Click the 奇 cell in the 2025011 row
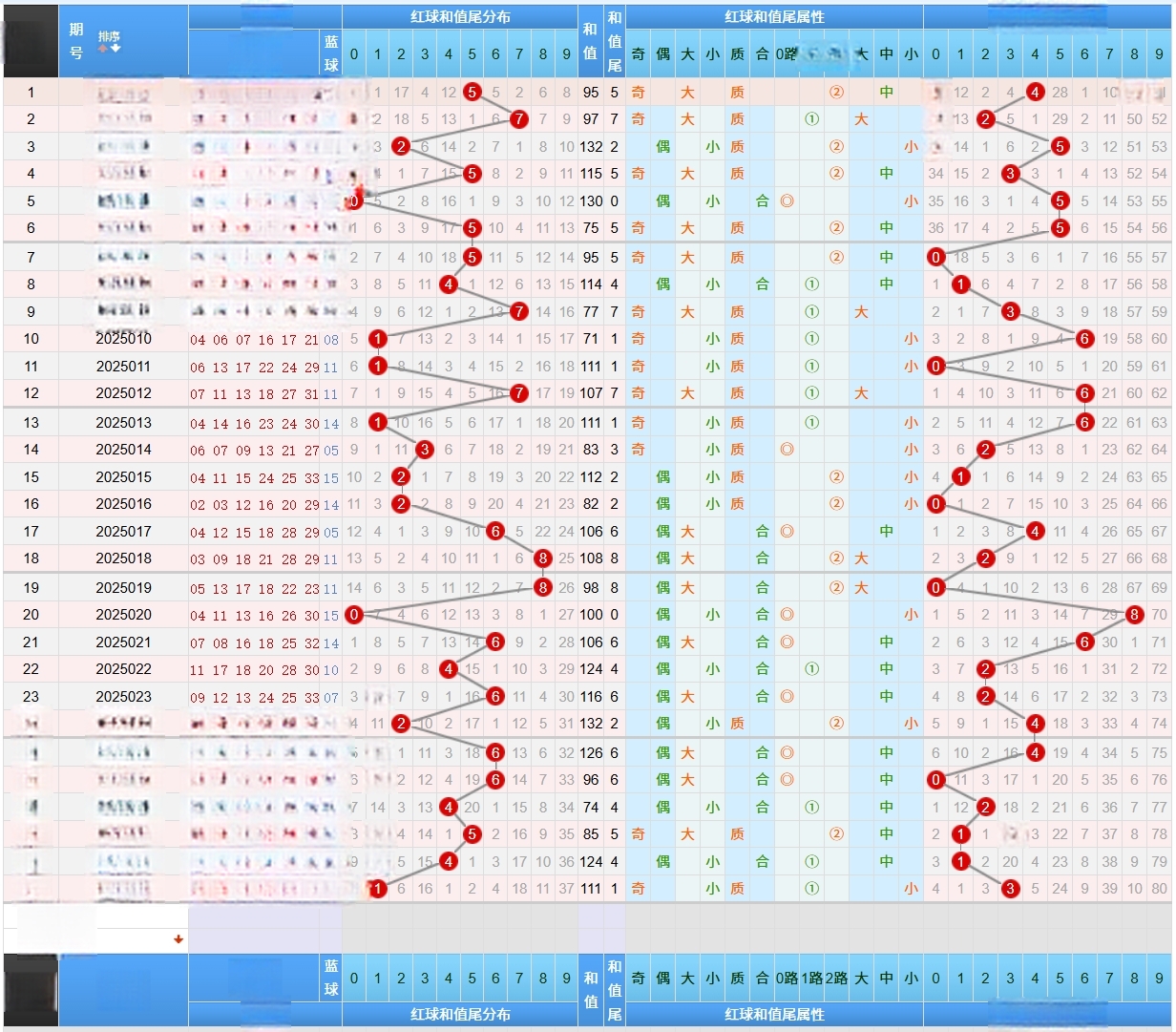 [x=638, y=366]
